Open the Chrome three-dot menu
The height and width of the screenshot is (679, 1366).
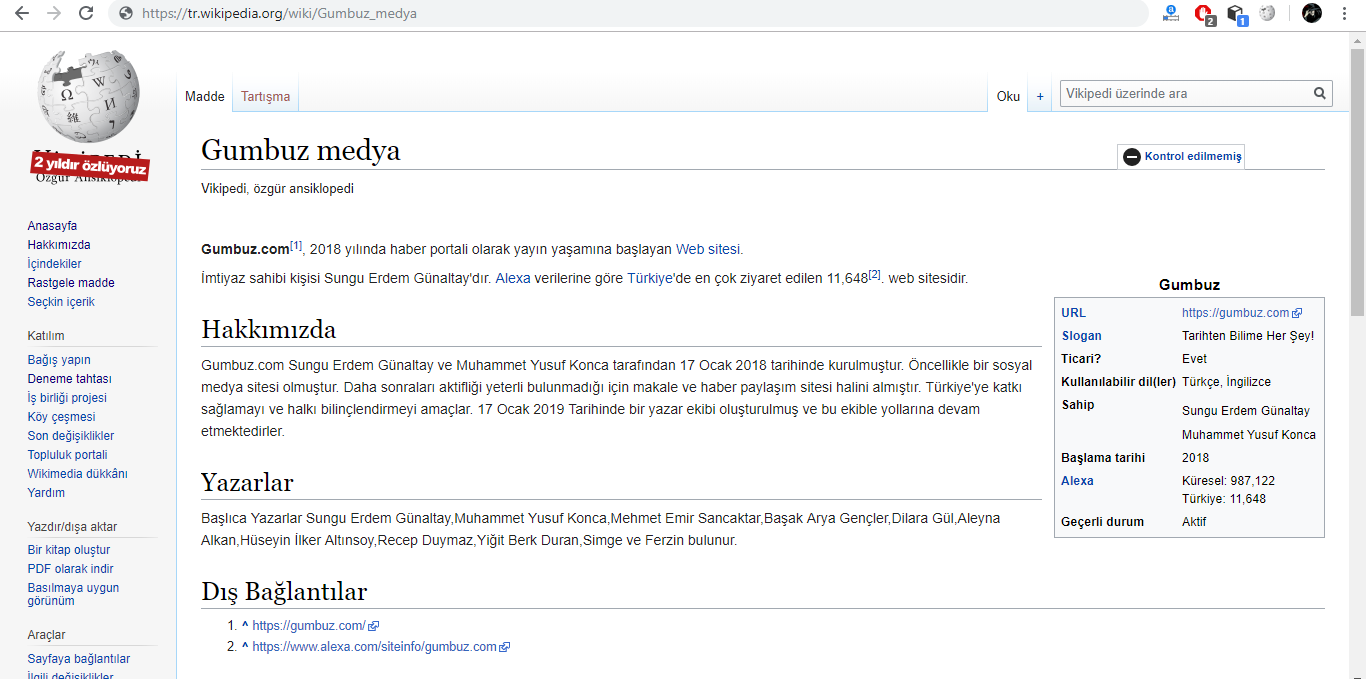pos(1345,14)
